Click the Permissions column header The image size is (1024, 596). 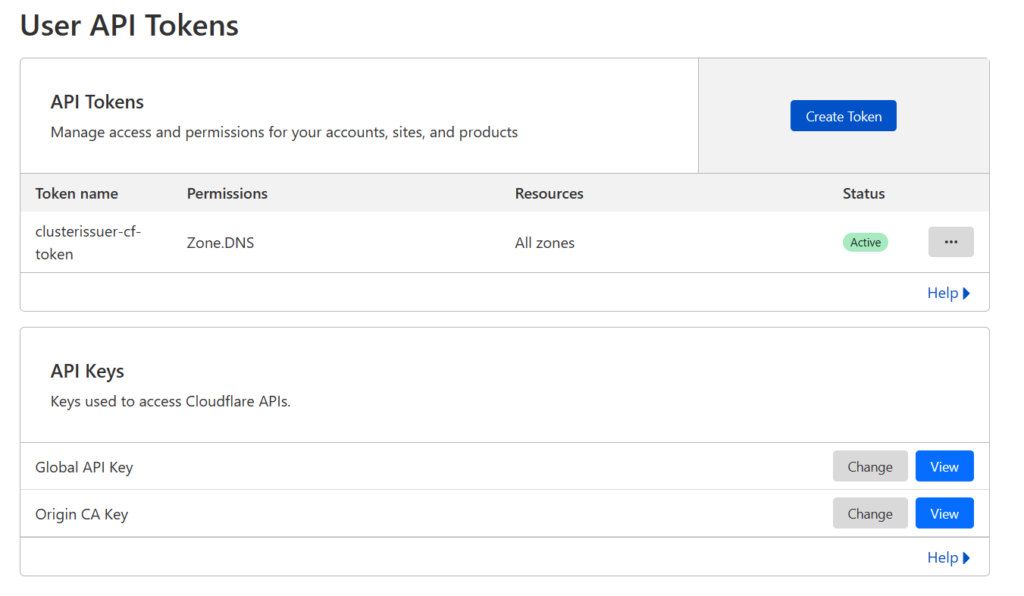tap(228, 193)
